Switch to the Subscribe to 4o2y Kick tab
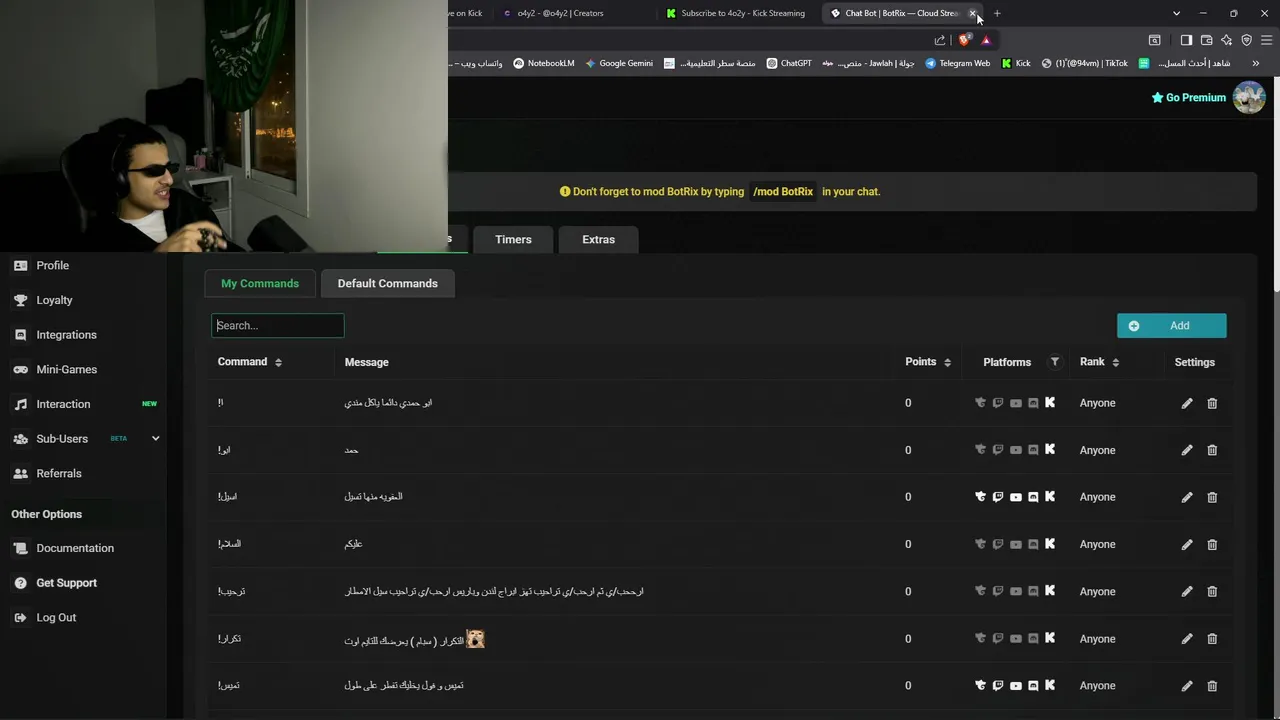Screen dimensions: 1280x720 click(x=736, y=13)
